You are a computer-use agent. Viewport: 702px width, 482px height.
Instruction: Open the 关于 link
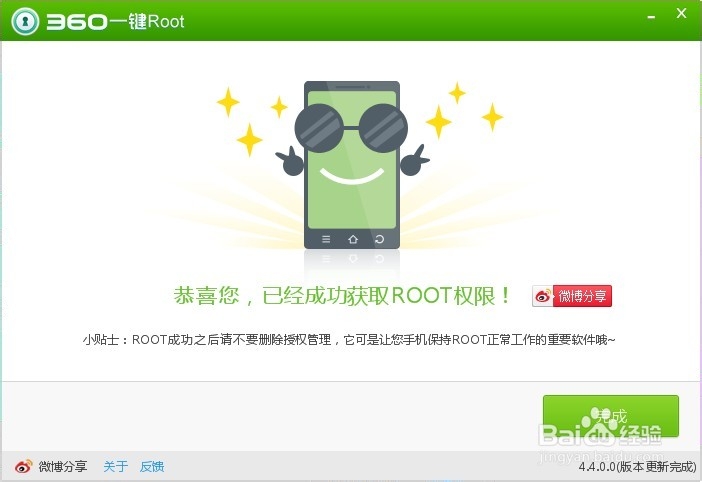click(x=116, y=467)
